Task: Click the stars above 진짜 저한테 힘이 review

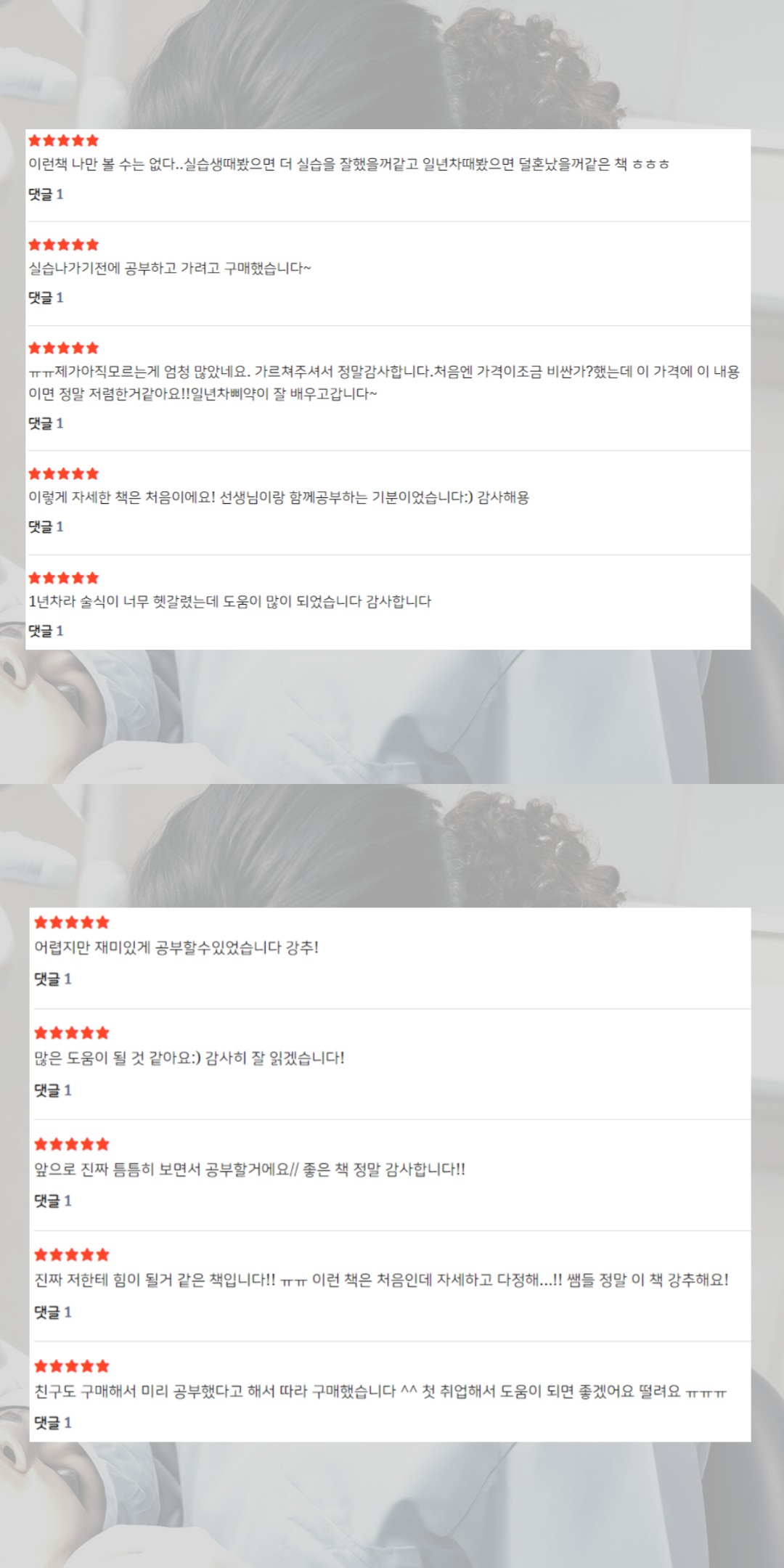Action: pyautogui.click(x=72, y=1255)
